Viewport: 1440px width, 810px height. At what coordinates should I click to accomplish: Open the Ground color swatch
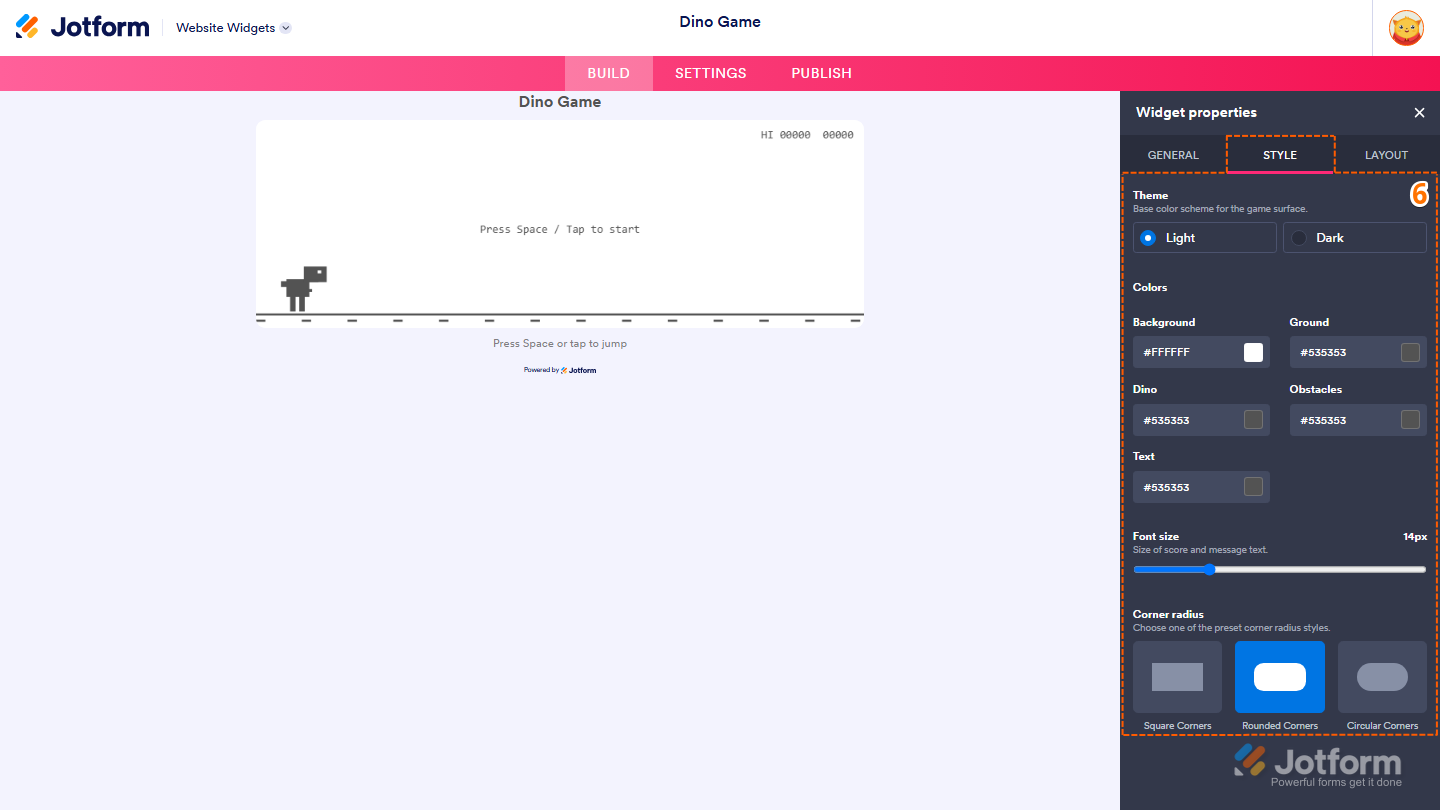[x=1410, y=352]
